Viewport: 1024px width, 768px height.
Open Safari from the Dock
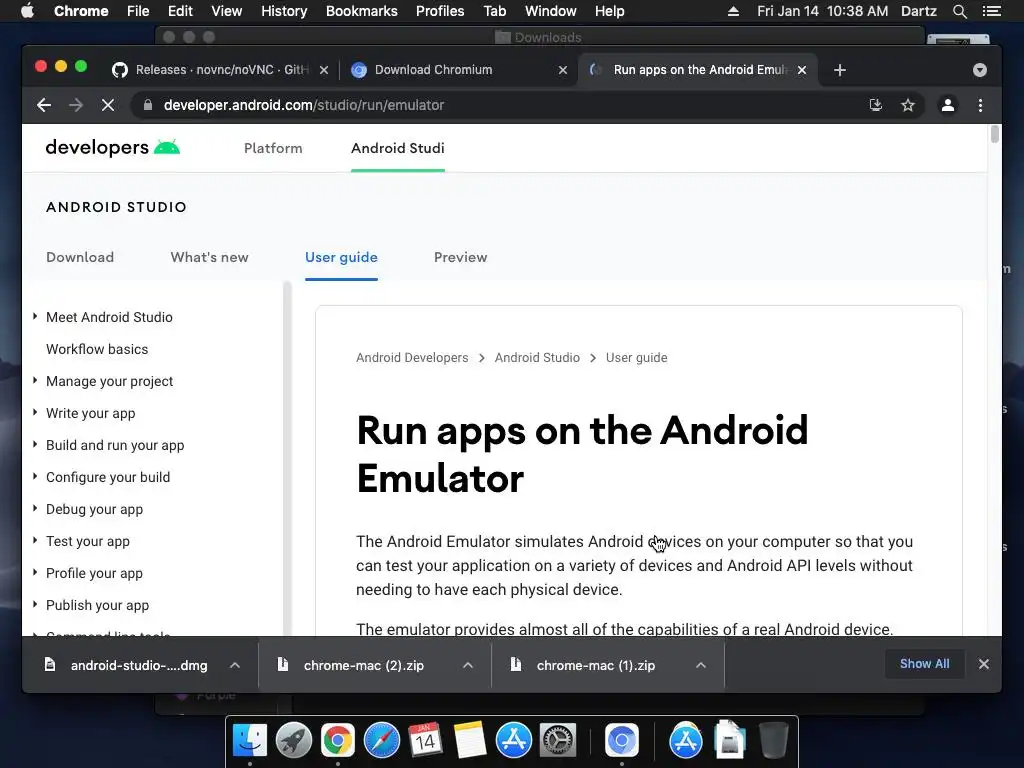(381, 741)
